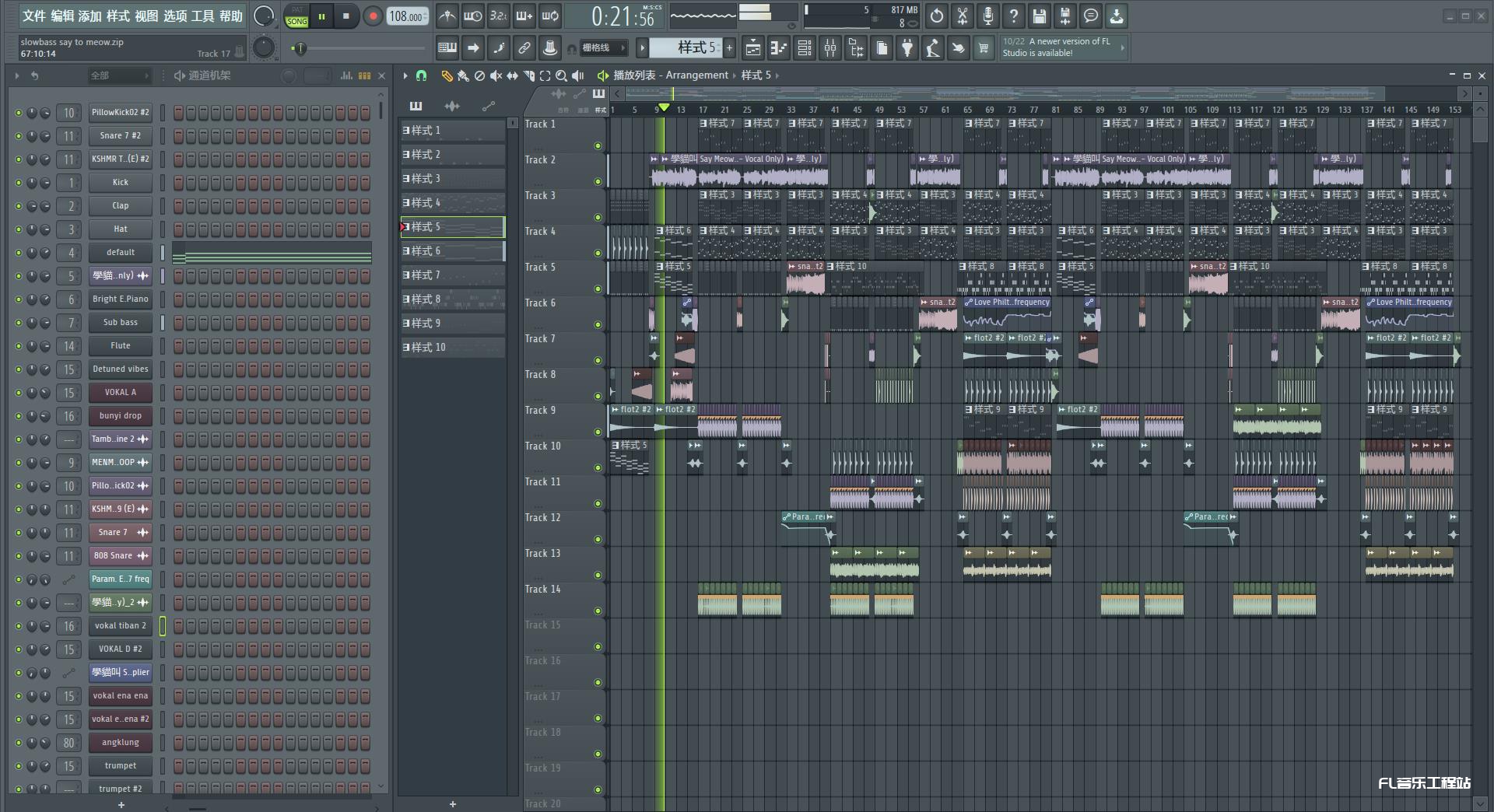1494x812 pixels.
Task: Open the 文件 menu
Action: tap(34, 16)
